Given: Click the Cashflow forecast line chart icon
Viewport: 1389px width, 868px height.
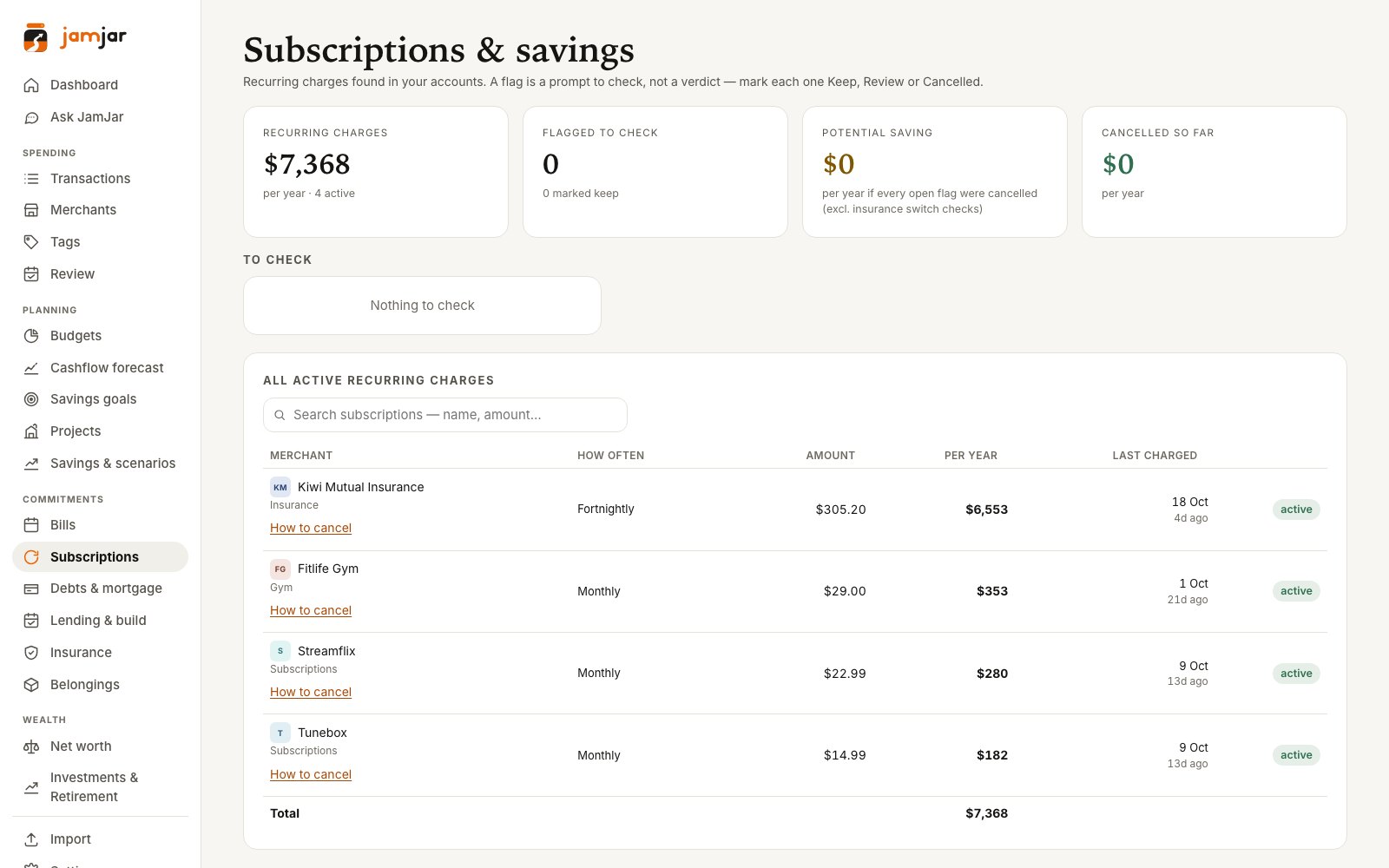Looking at the screenshot, I should pyautogui.click(x=31, y=368).
